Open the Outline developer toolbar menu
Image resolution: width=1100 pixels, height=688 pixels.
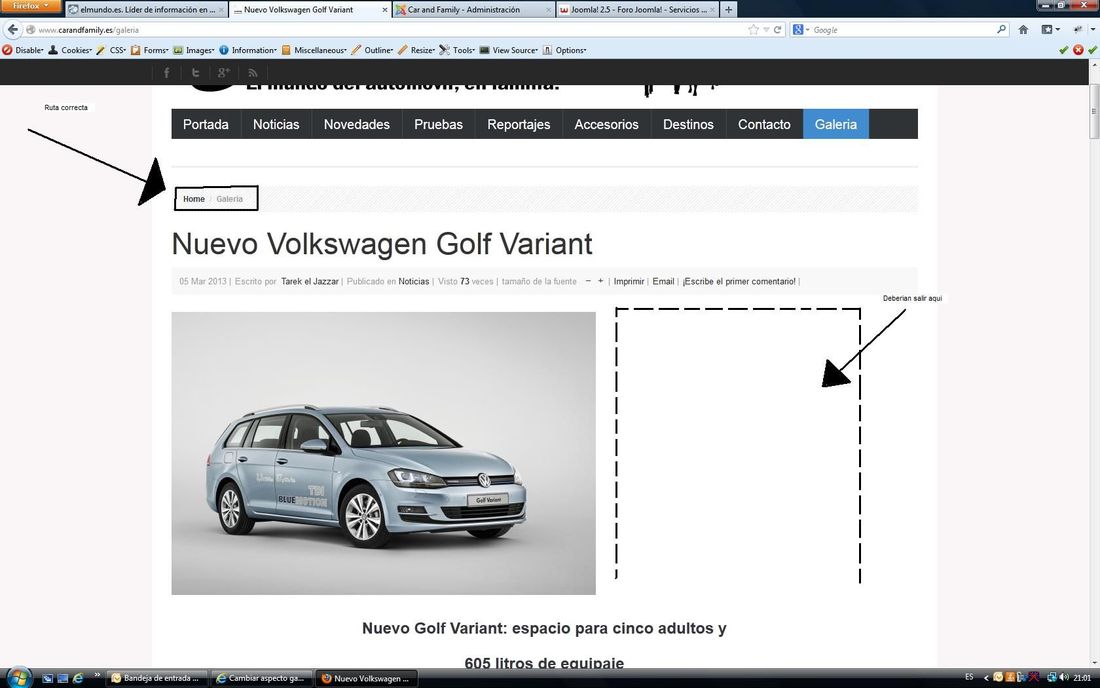[373, 50]
